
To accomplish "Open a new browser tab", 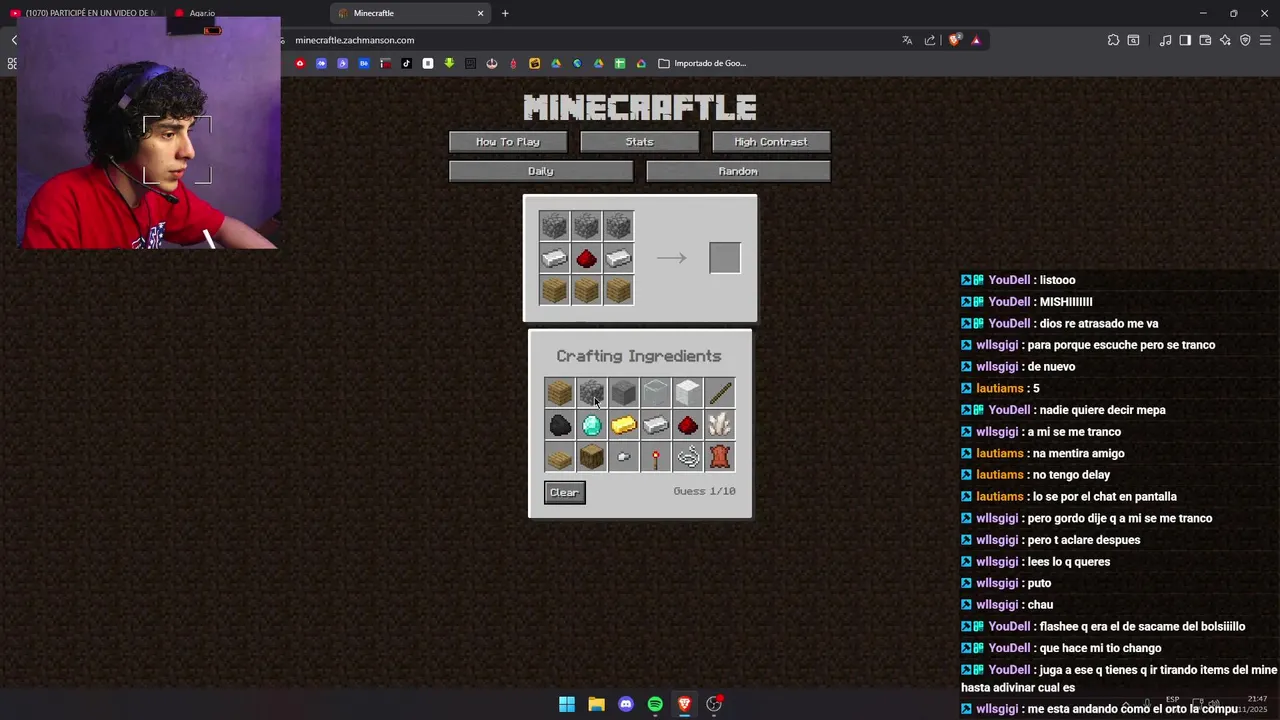I will coord(505,13).
